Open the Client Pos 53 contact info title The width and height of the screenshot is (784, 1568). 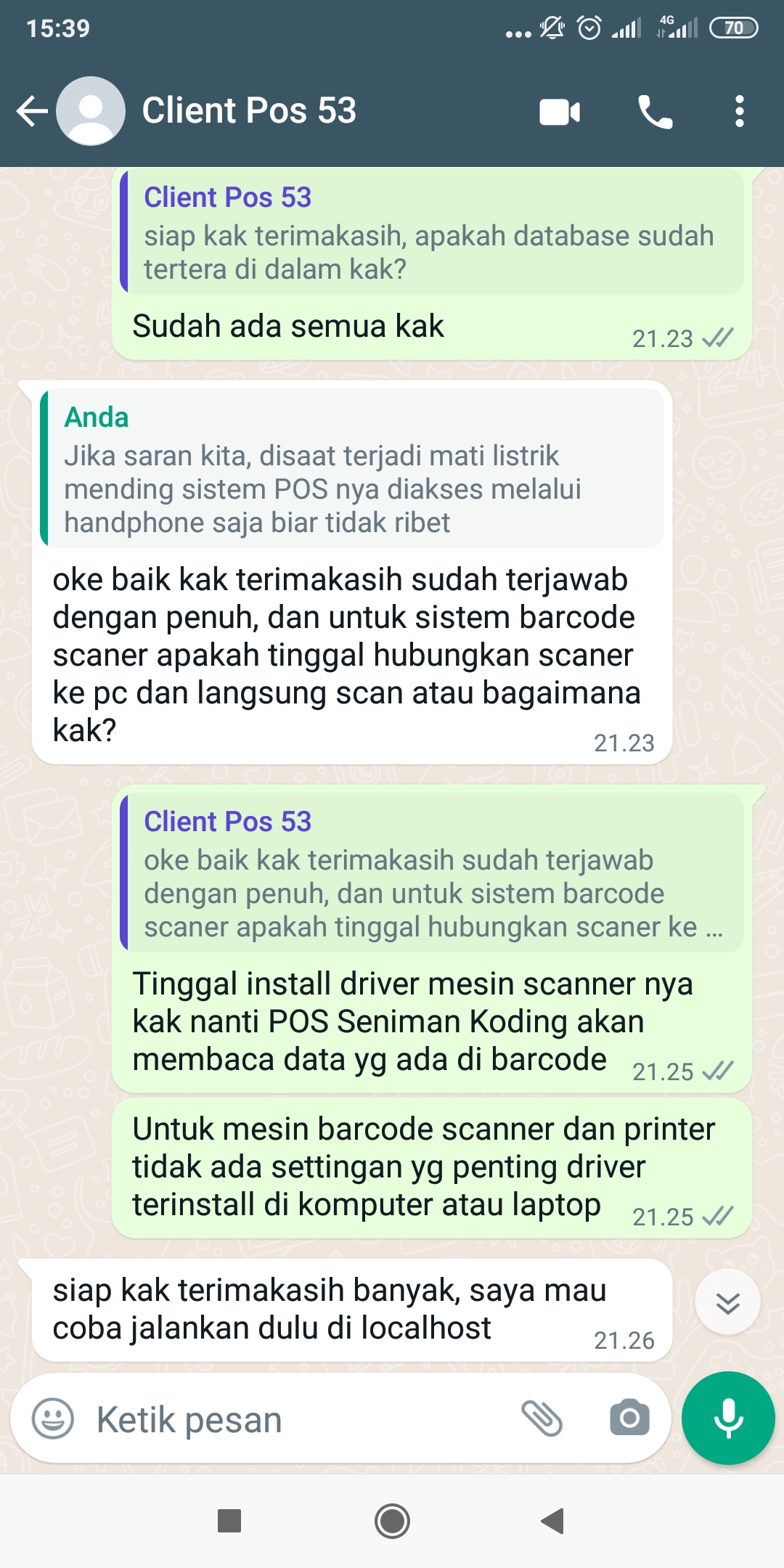point(249,110)
